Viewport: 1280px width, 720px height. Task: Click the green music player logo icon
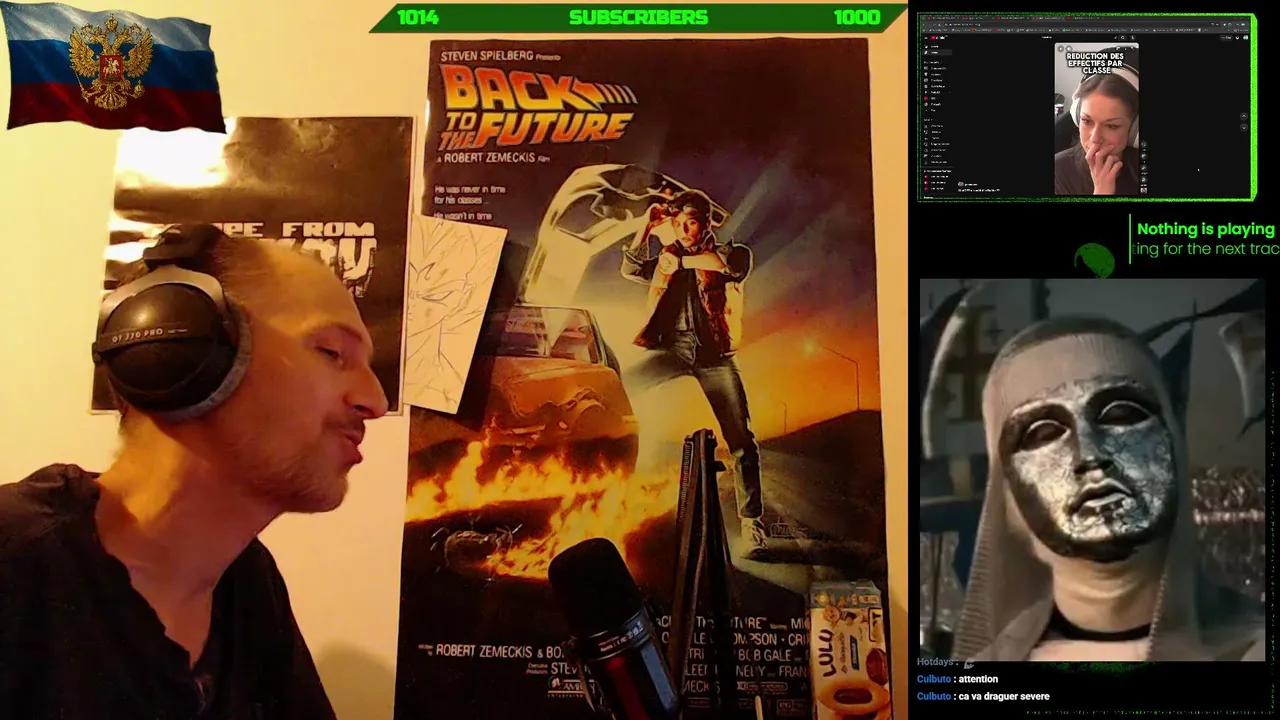[x=1095, y=259]
